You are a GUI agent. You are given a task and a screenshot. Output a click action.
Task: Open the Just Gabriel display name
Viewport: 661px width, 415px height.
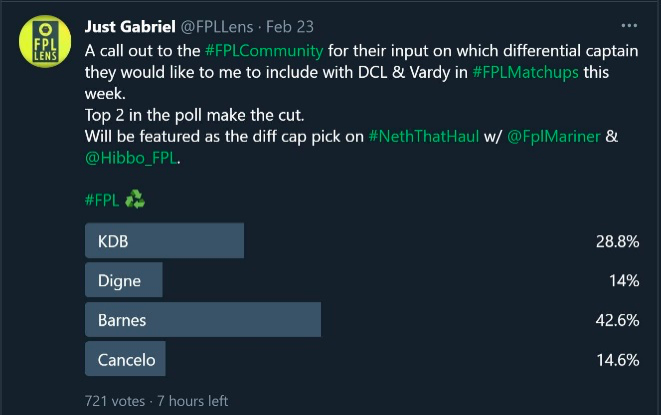click(130, 27)
